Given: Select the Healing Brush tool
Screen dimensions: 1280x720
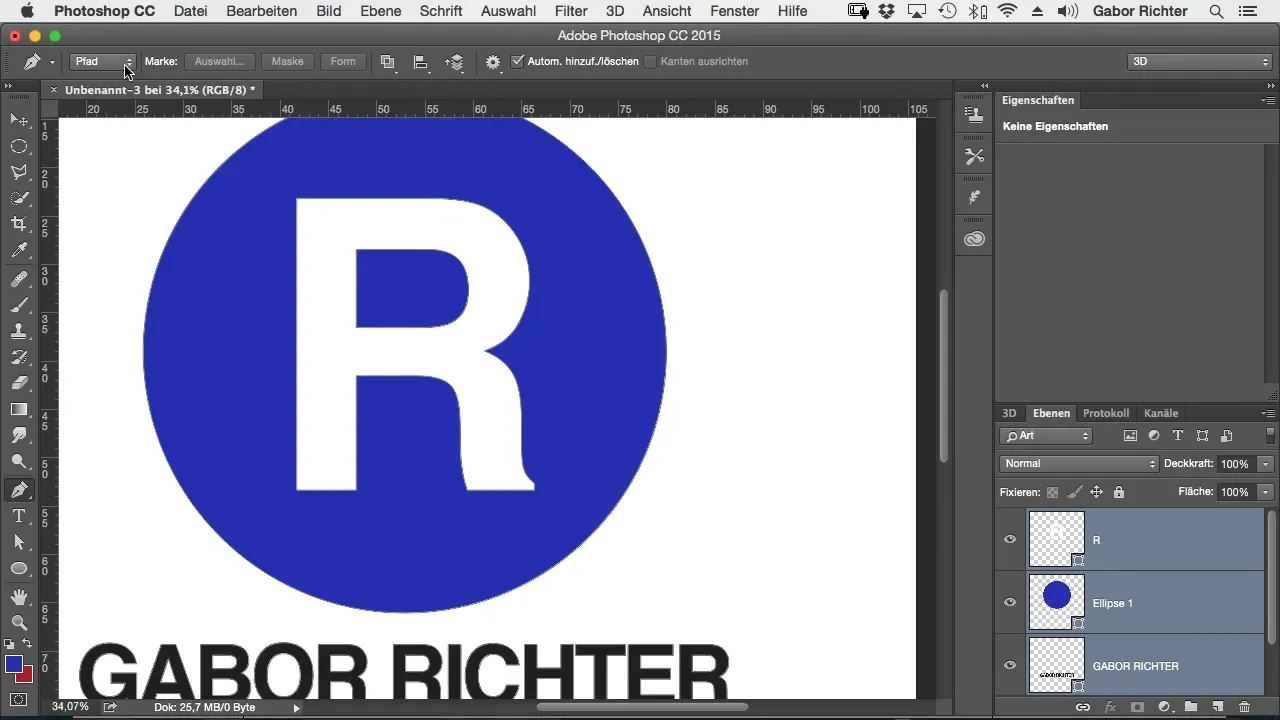Looking at the screenshot, I should coord(19,279).
